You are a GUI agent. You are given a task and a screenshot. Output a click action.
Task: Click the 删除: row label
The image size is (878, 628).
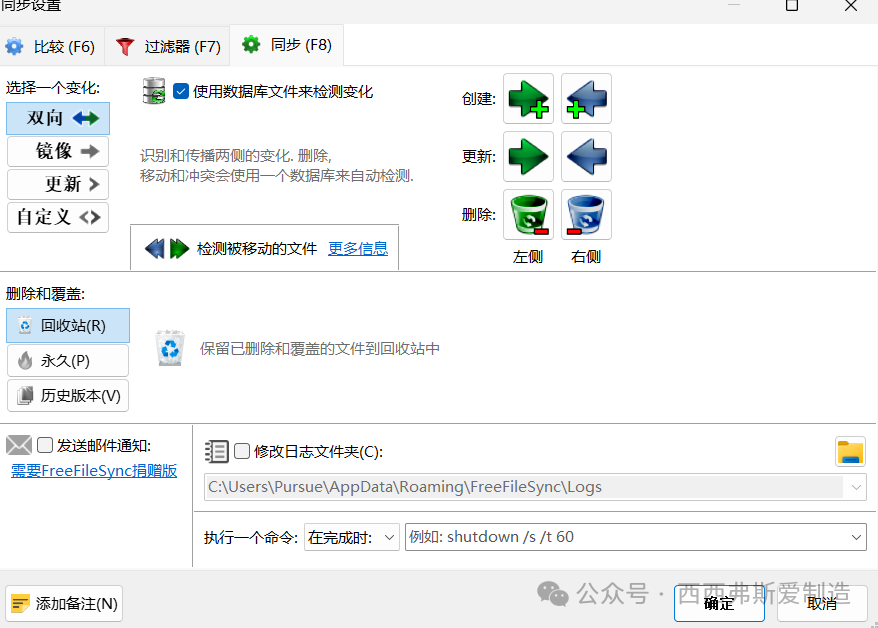click(x=479, y=214)
